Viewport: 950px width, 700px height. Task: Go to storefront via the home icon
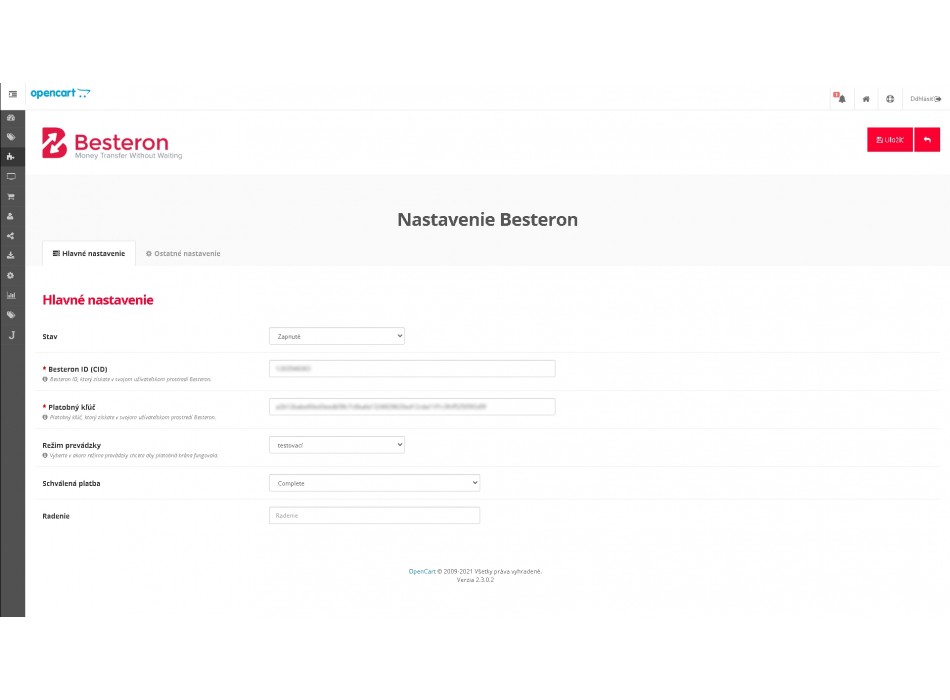pyautogui.click(x=866, y=99)
